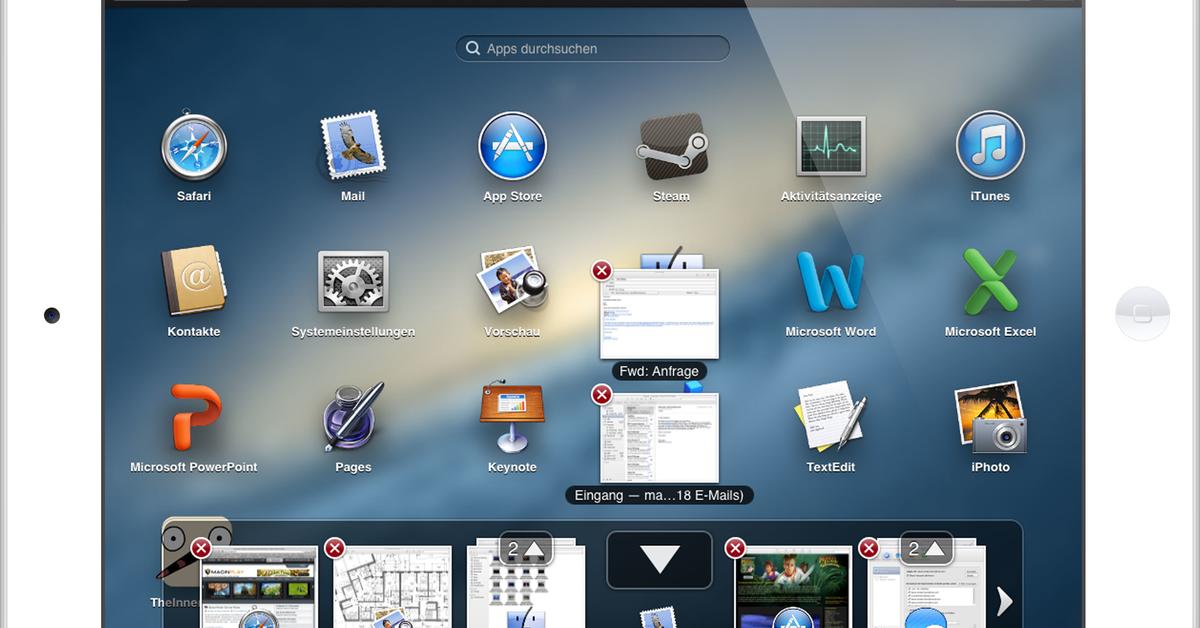Close the settings window stack thumbnail

(x=868, y=548)
